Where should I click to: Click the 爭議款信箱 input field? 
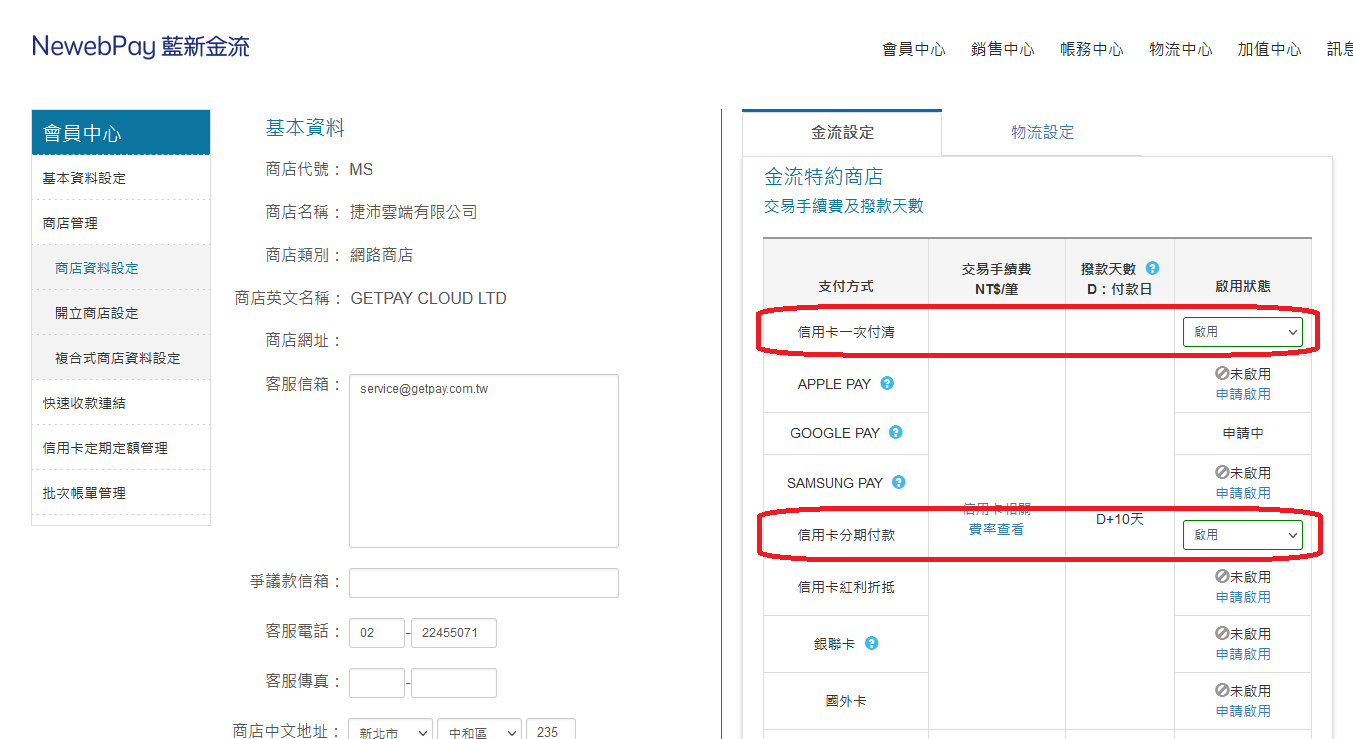[x=484, y=582]
